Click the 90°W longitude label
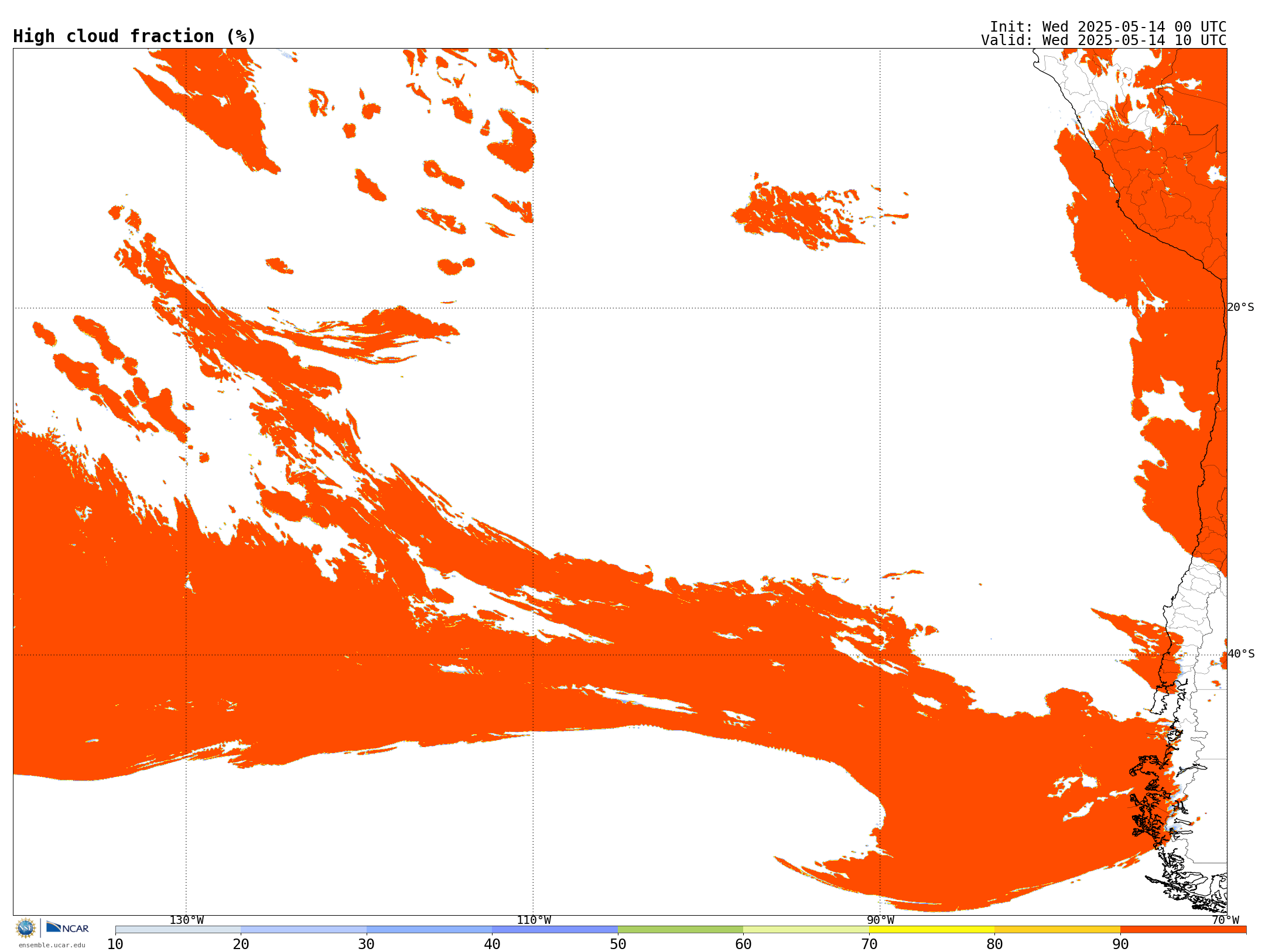1265x952 pixels. [880, 920]
